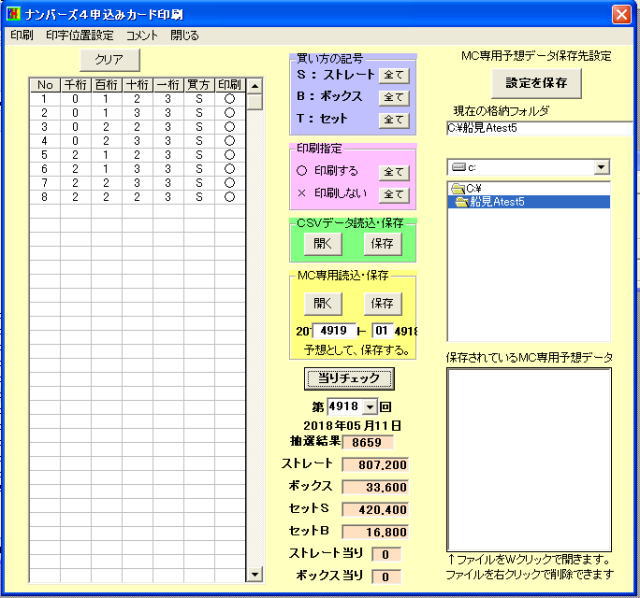
Task: Toggle print circle mark in row 1
Action: (229, 100)
